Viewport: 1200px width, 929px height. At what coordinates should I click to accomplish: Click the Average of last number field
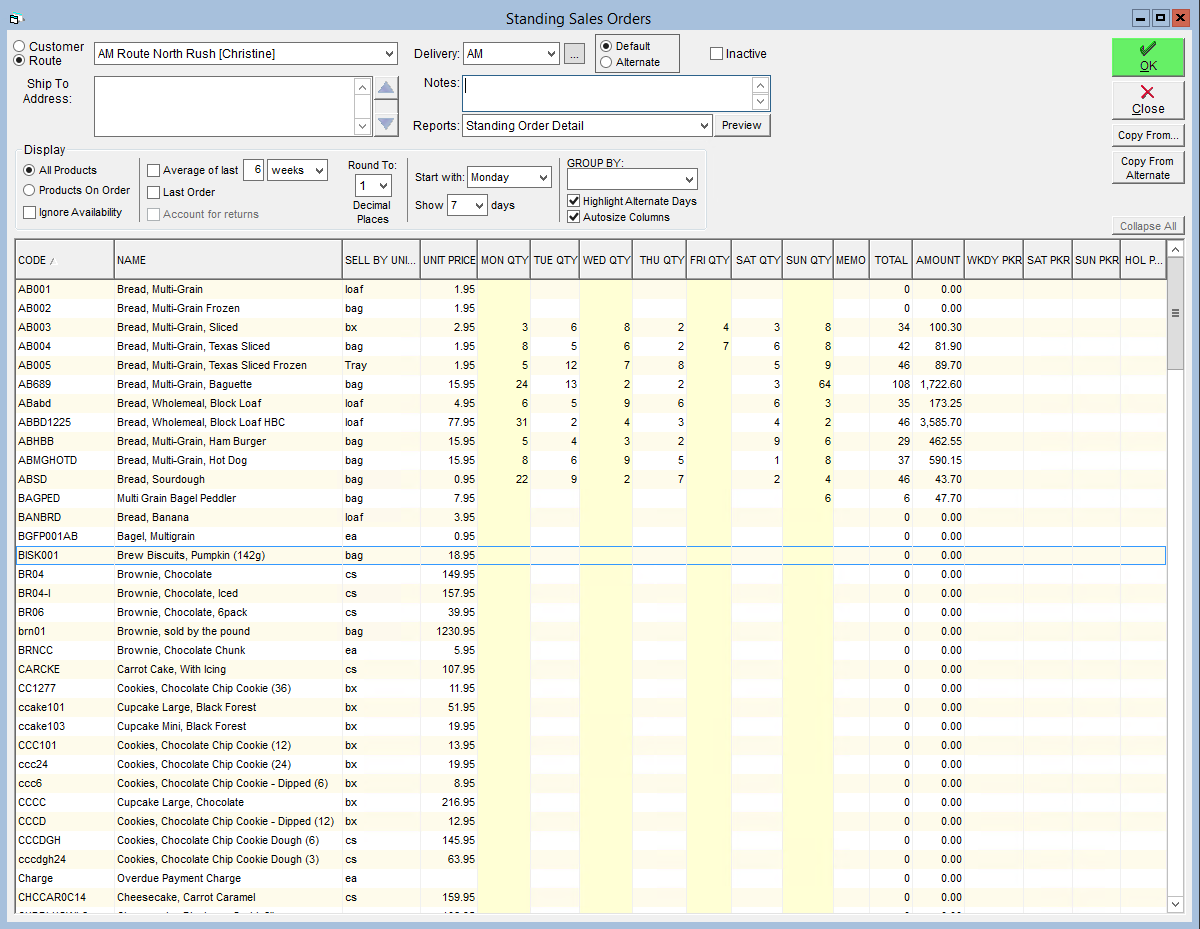click(x=253, y=171)
